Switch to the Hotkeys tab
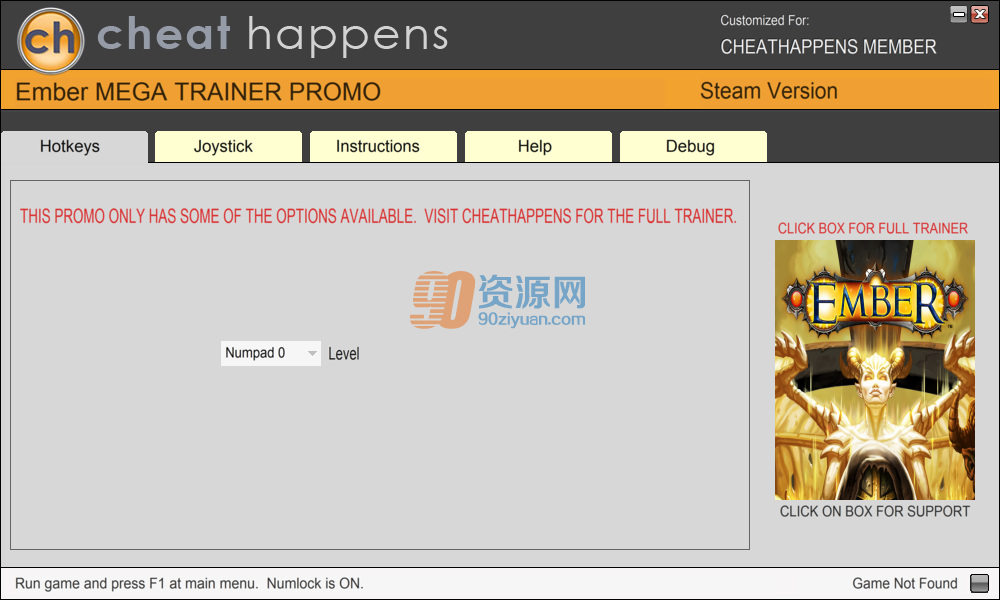Viewport: 1000px width, 600px height. point(75,147)
